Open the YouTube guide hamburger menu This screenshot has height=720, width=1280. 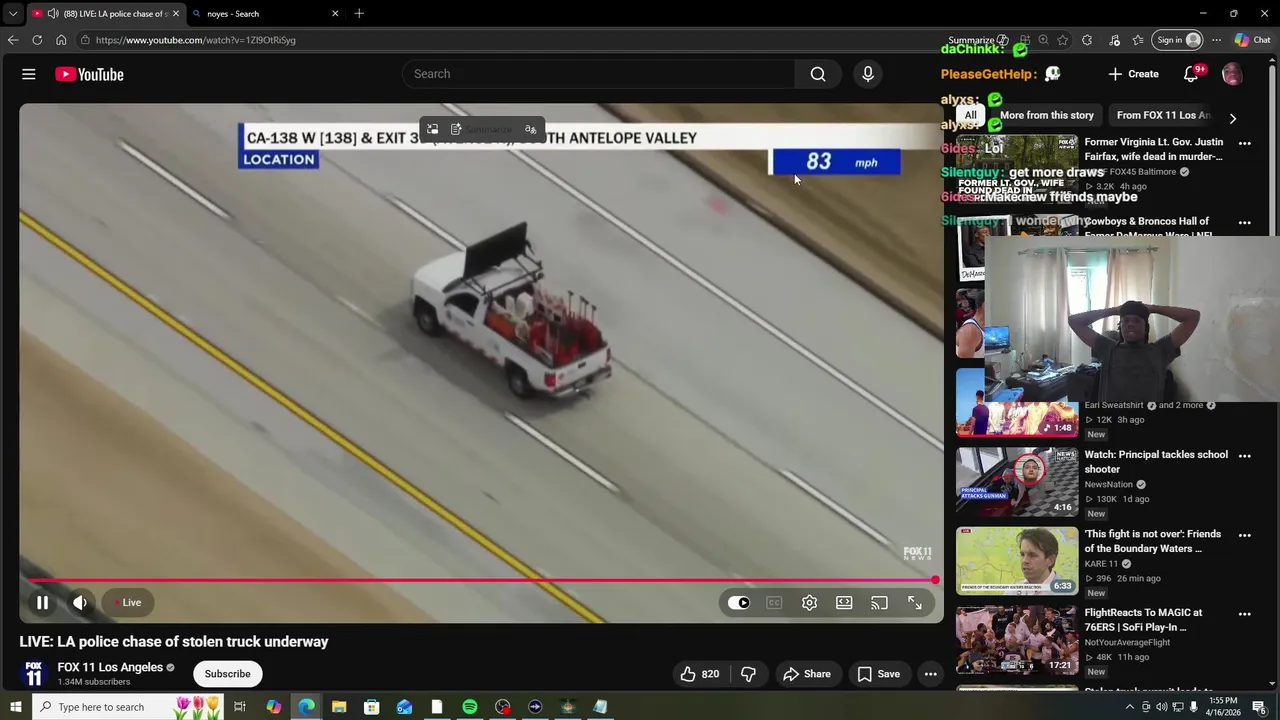tap(29, 74)
